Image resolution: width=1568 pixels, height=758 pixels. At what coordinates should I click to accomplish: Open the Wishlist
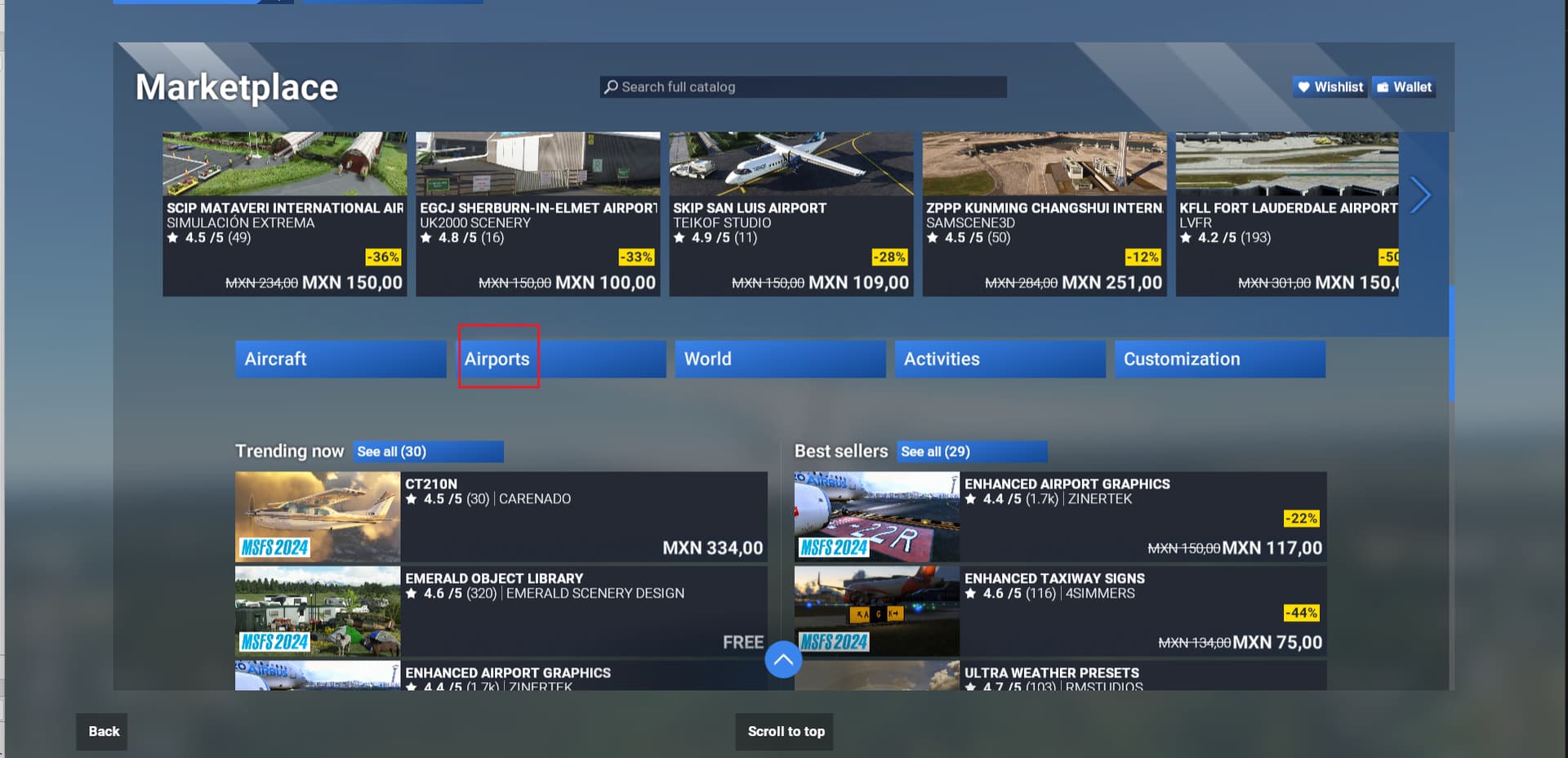pos(1330,87)
